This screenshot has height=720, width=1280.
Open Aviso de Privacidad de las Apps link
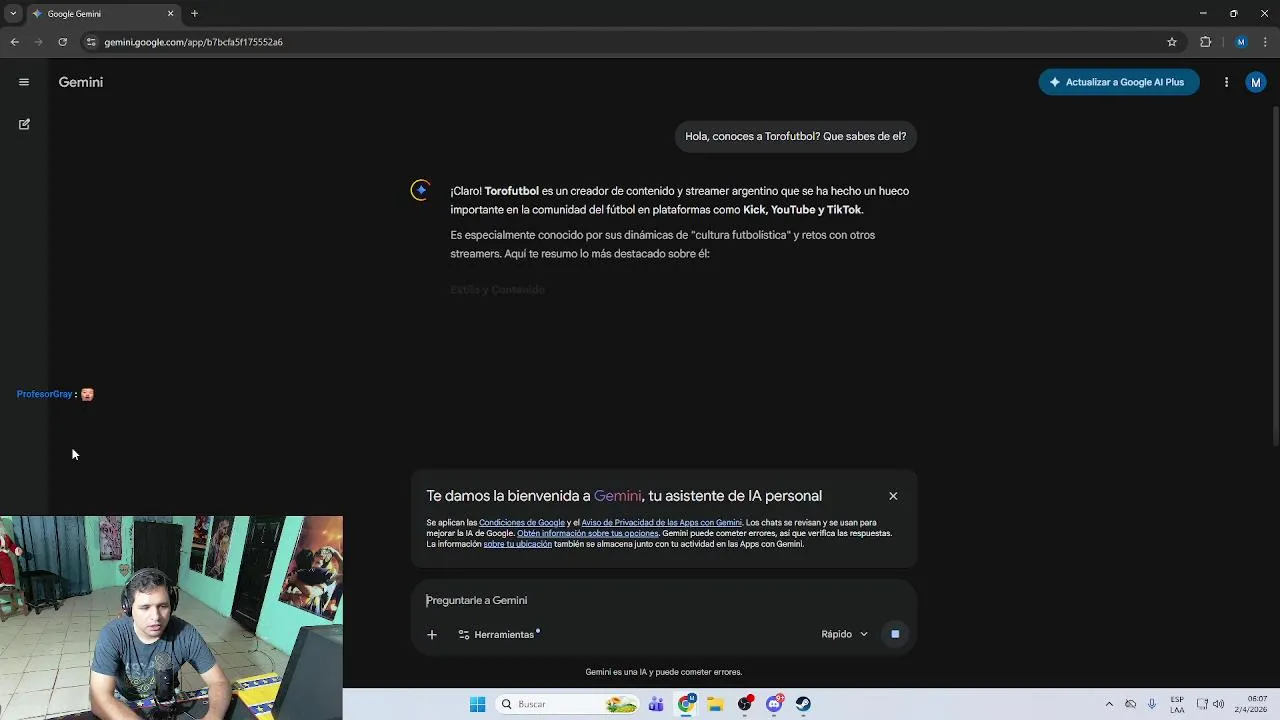661,522
